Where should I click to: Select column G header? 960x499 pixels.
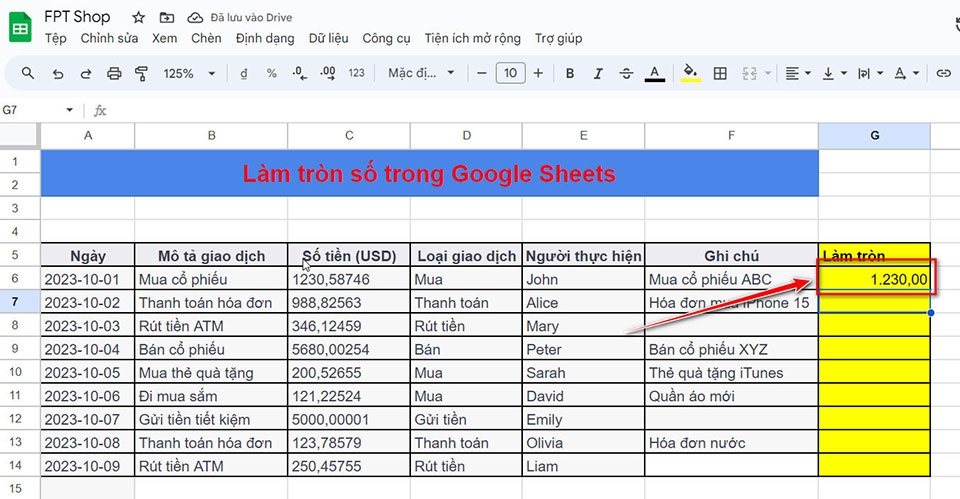[874, 136]
